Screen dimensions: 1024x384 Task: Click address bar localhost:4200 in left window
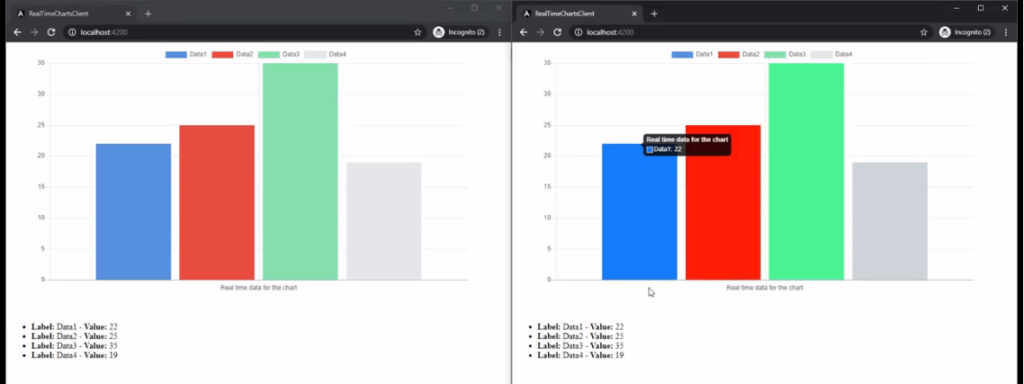coord(245,32)
